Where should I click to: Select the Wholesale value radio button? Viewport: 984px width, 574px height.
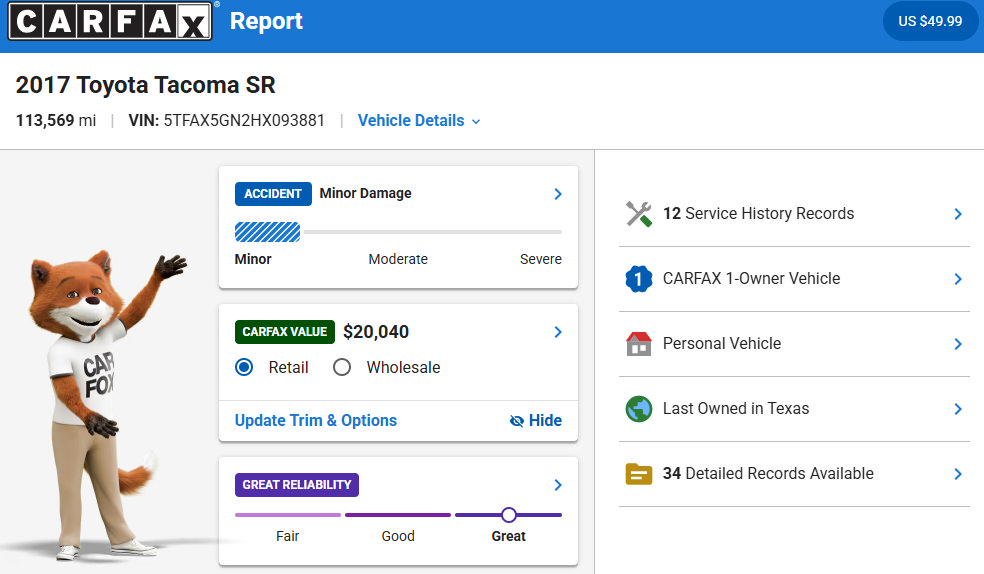pyautogui.click(x=342, y=367)
